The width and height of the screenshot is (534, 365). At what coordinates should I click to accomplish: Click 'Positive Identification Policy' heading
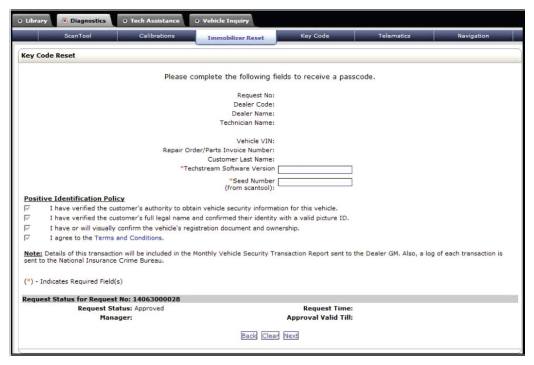click(x=74, y=199)
